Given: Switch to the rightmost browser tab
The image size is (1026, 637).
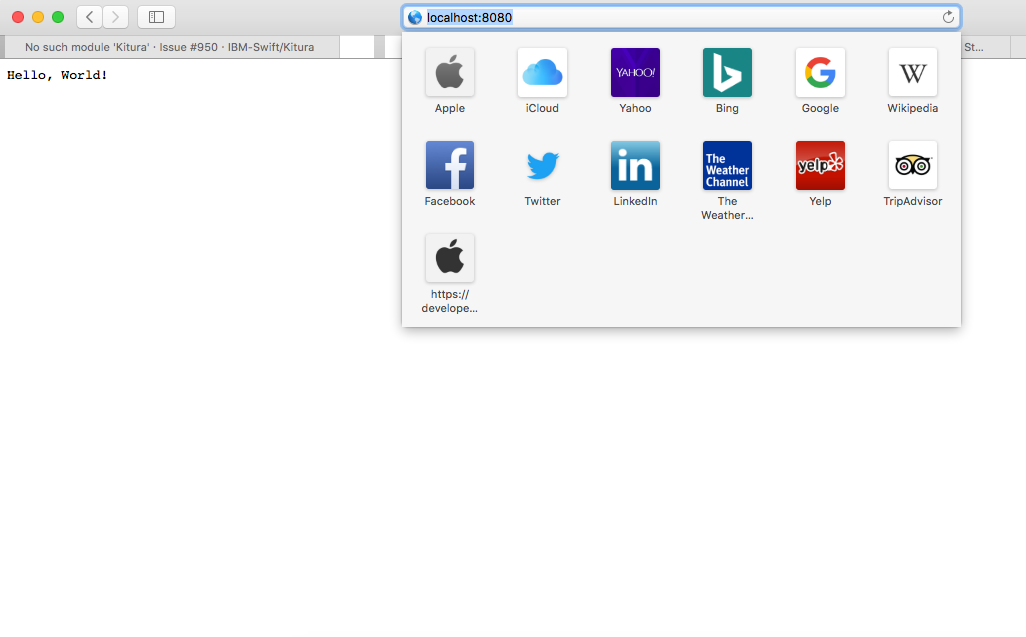Looking at the screenshot, I should [x=994, y=46].
